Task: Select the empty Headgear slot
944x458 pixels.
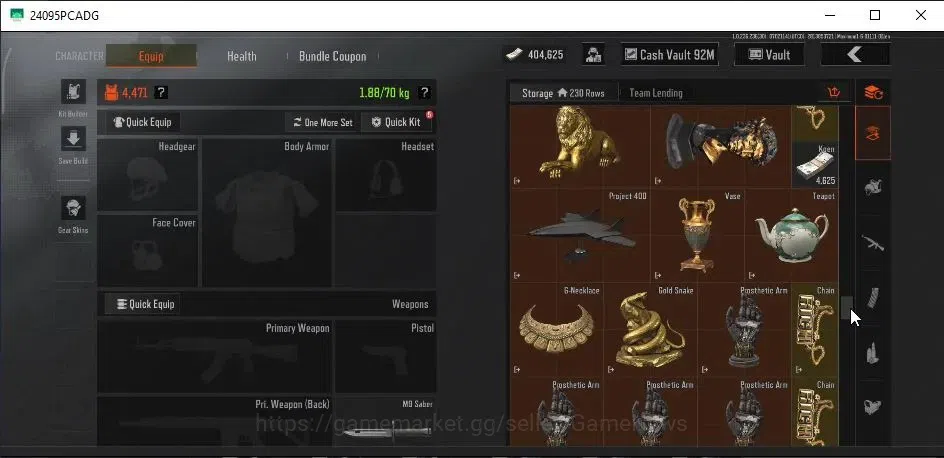Action: coord(148,175)
